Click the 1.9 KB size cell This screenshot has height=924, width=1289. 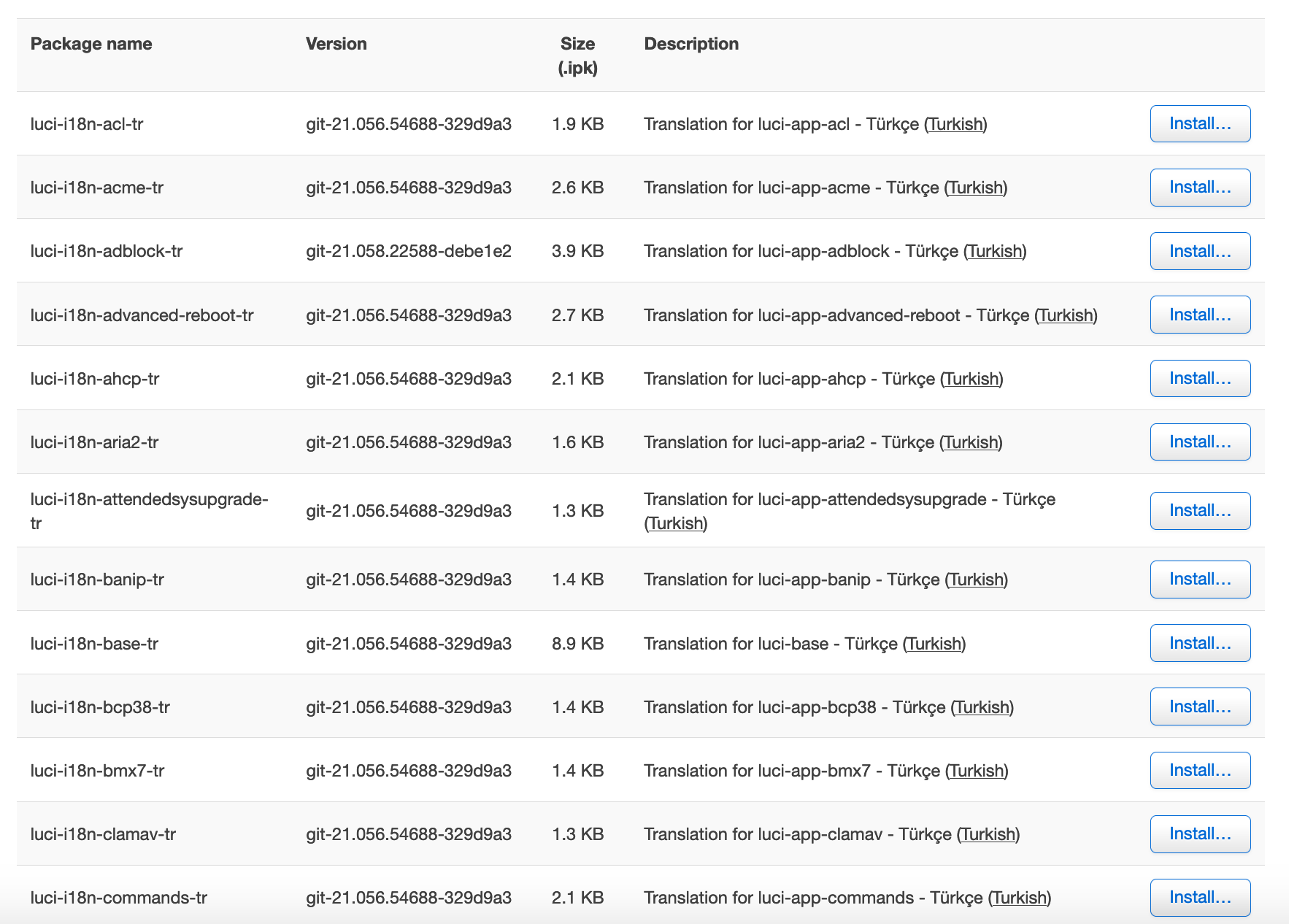point(577,124)
